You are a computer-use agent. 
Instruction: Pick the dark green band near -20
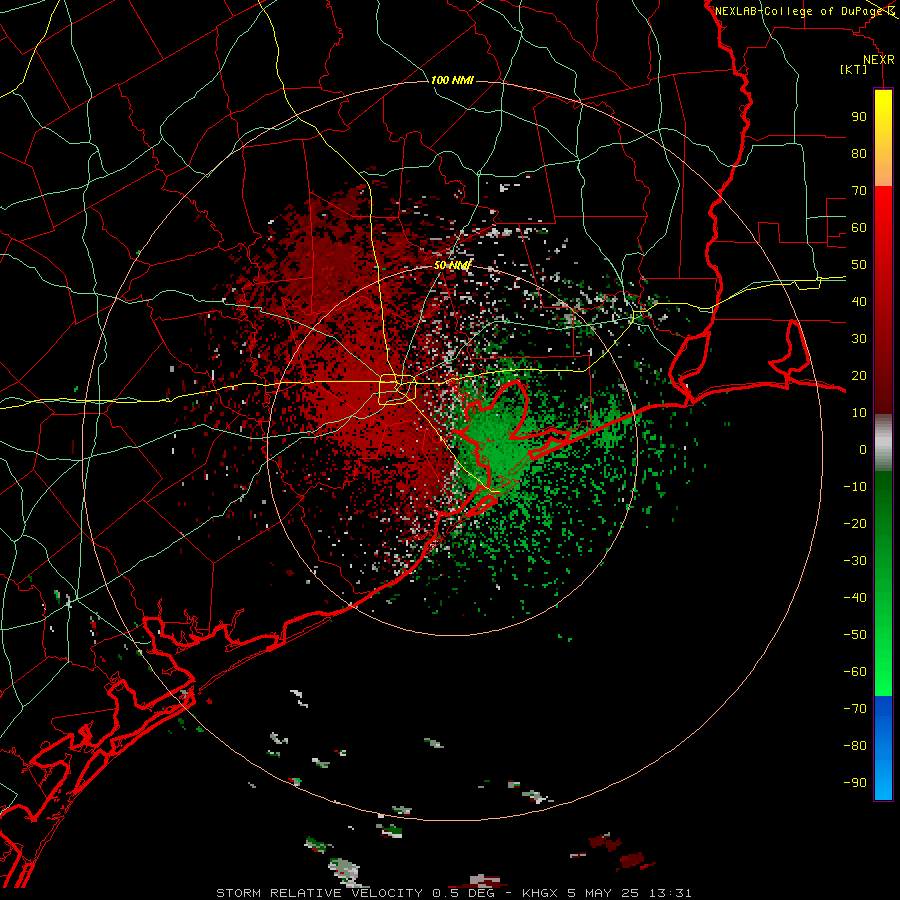pyautogui.click(x=883, y=517)
